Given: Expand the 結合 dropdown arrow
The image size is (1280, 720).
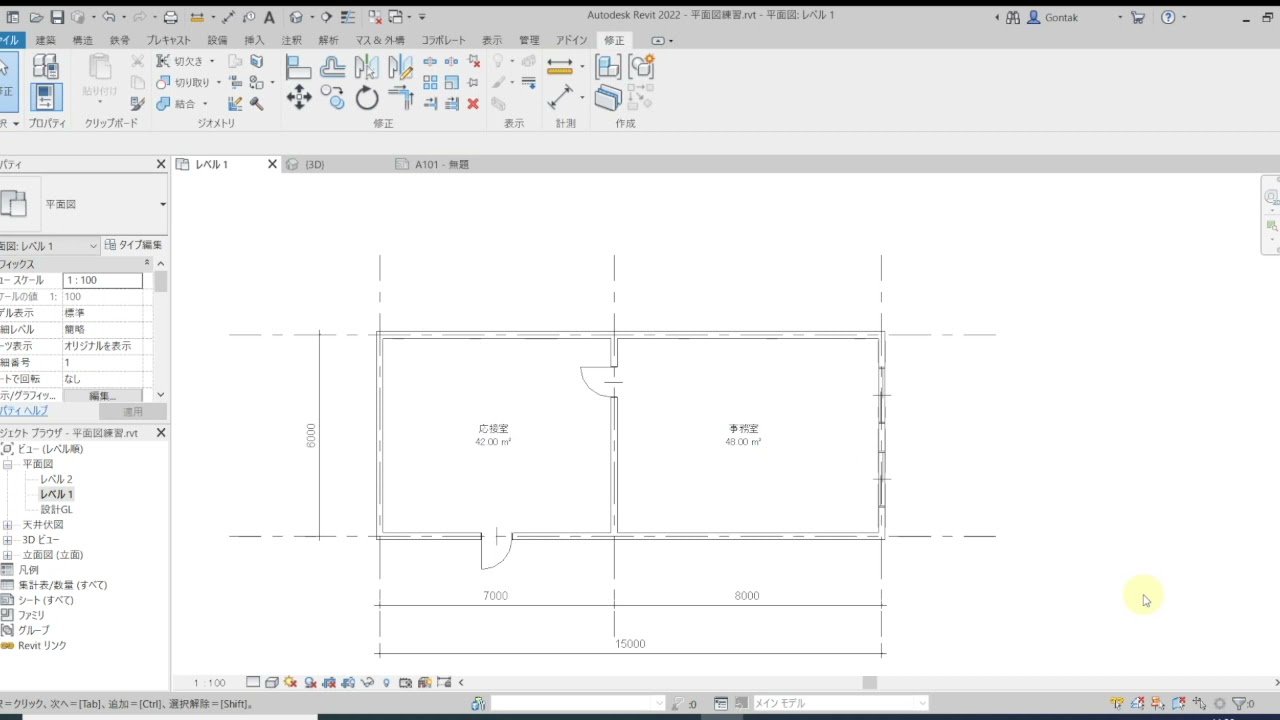Looking at the screenshot, I should click(206, 104).
